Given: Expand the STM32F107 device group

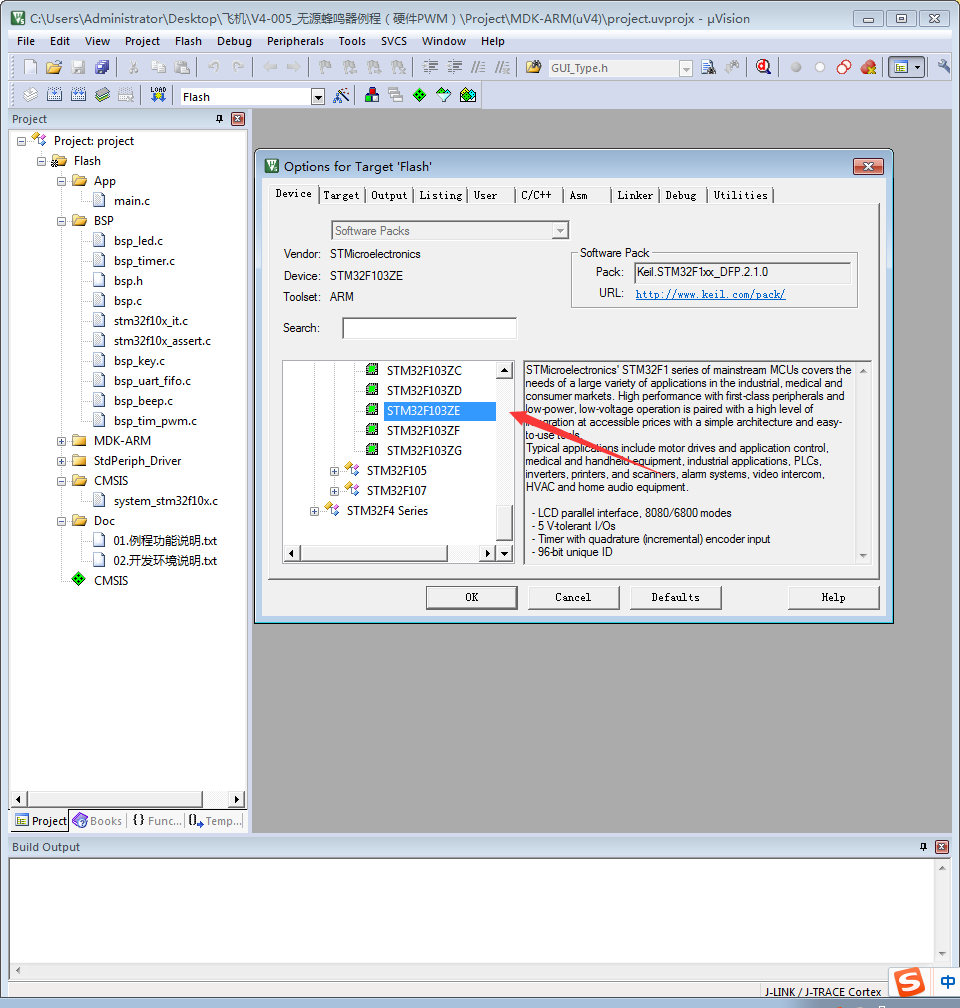Looking at the screenshot, I should [334, 491].
